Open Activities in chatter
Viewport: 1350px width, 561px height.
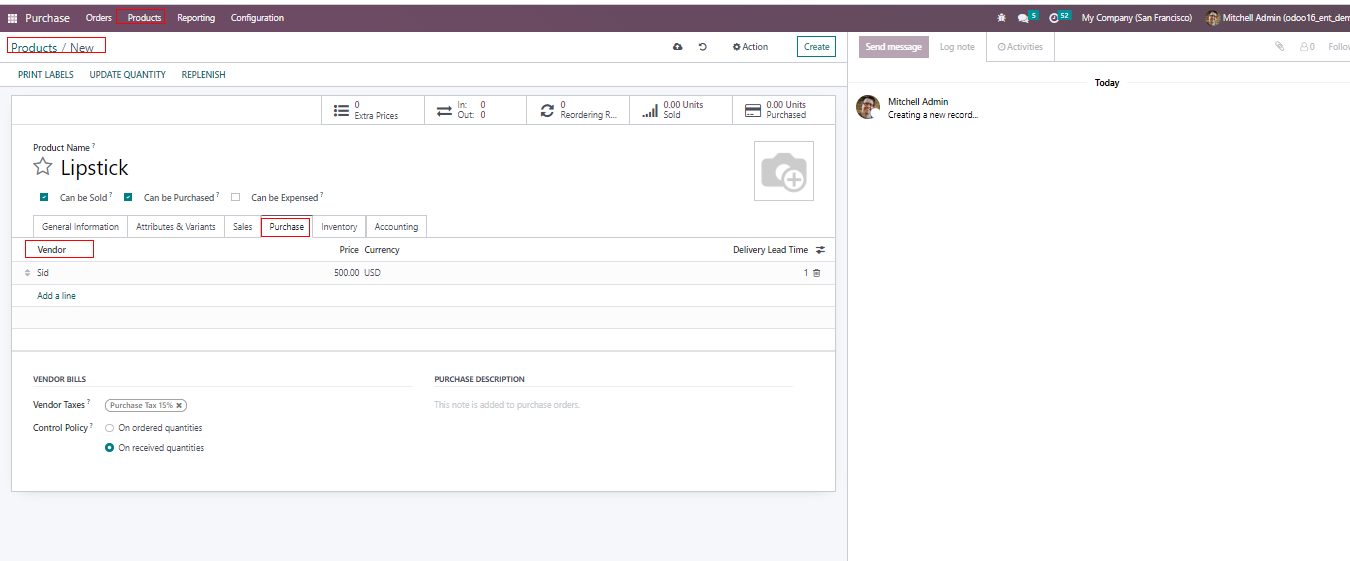point(1020,47)
